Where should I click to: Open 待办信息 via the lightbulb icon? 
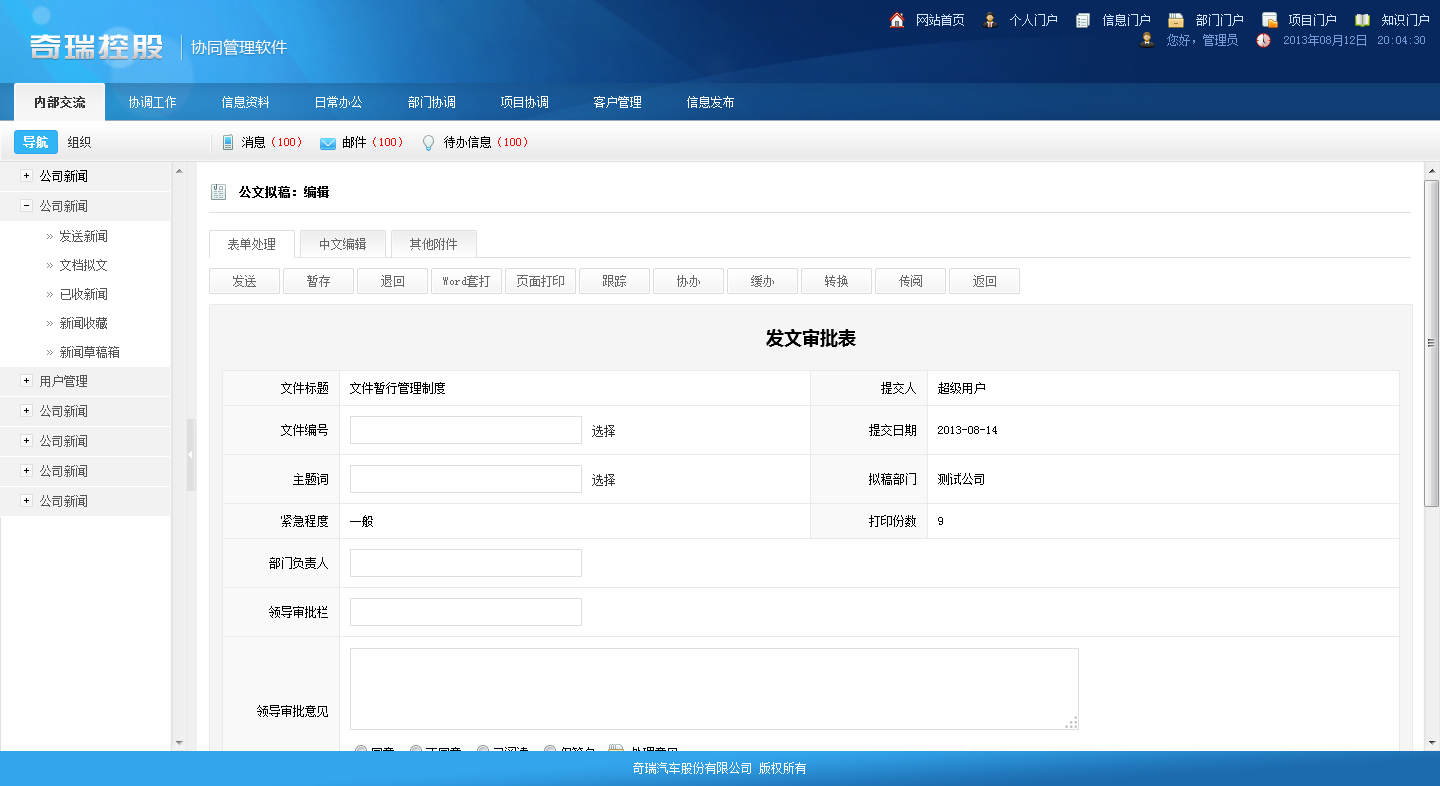coord(429,143)
